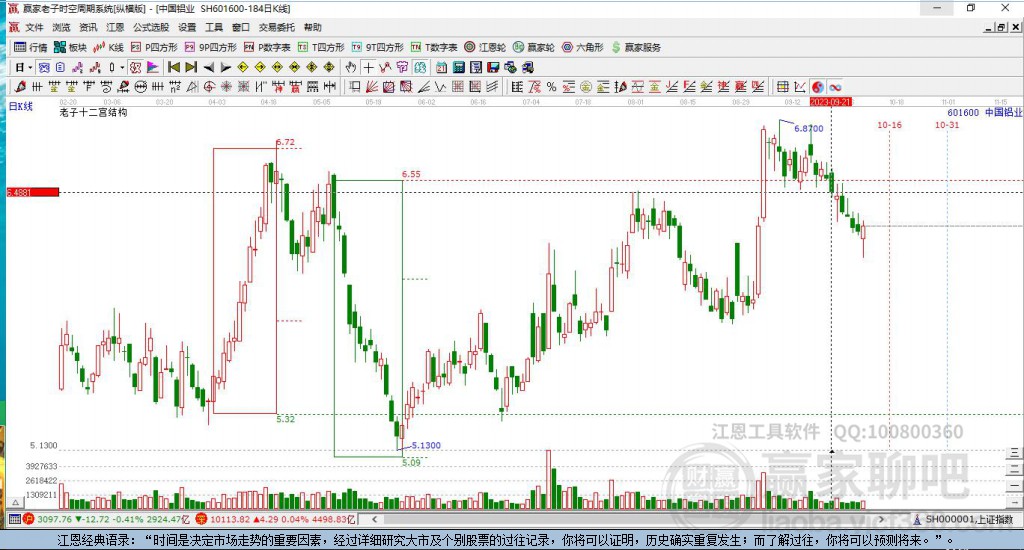Click the percent sign drawing tool
The image size is (1024, 550).
551,87
